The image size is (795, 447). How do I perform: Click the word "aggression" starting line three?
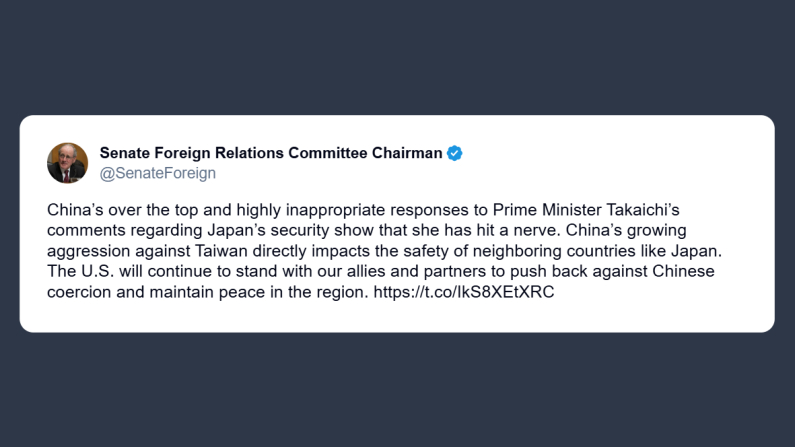point(88,251)
